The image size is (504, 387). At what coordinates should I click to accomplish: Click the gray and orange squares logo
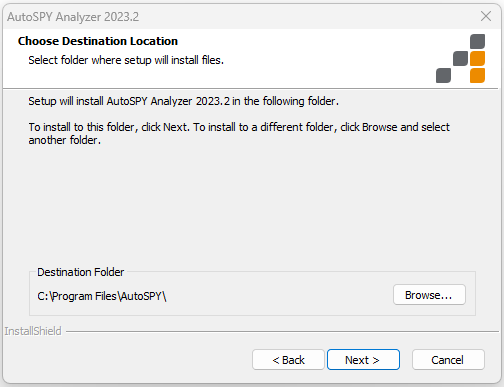(461, 58)
